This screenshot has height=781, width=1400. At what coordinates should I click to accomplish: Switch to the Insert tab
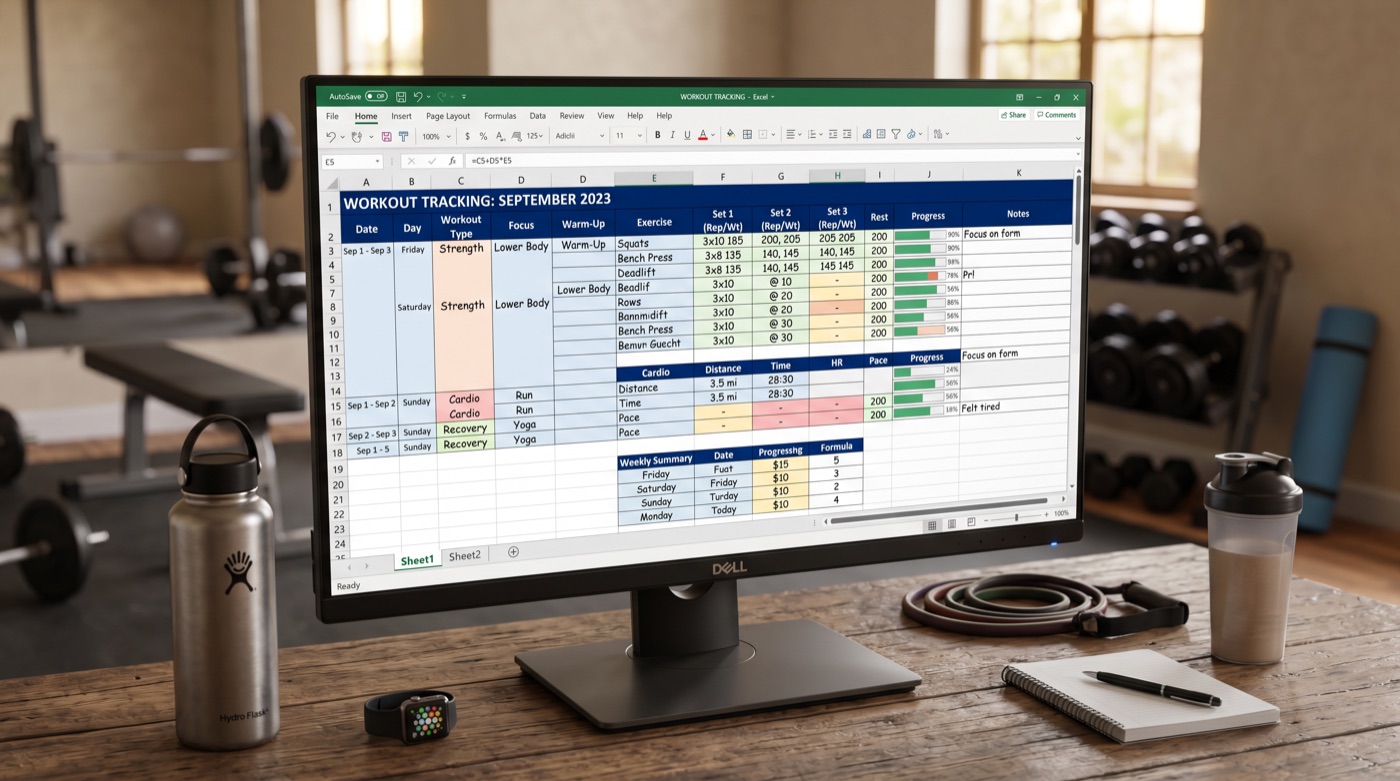click(401, 116)
